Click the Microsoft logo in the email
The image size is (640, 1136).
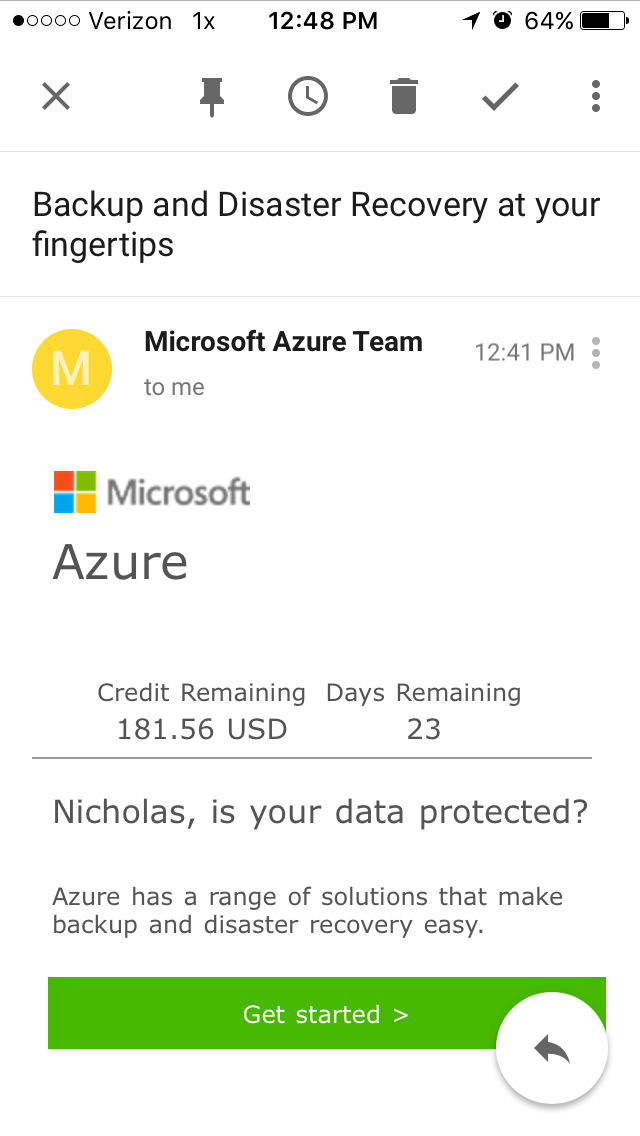152,492
